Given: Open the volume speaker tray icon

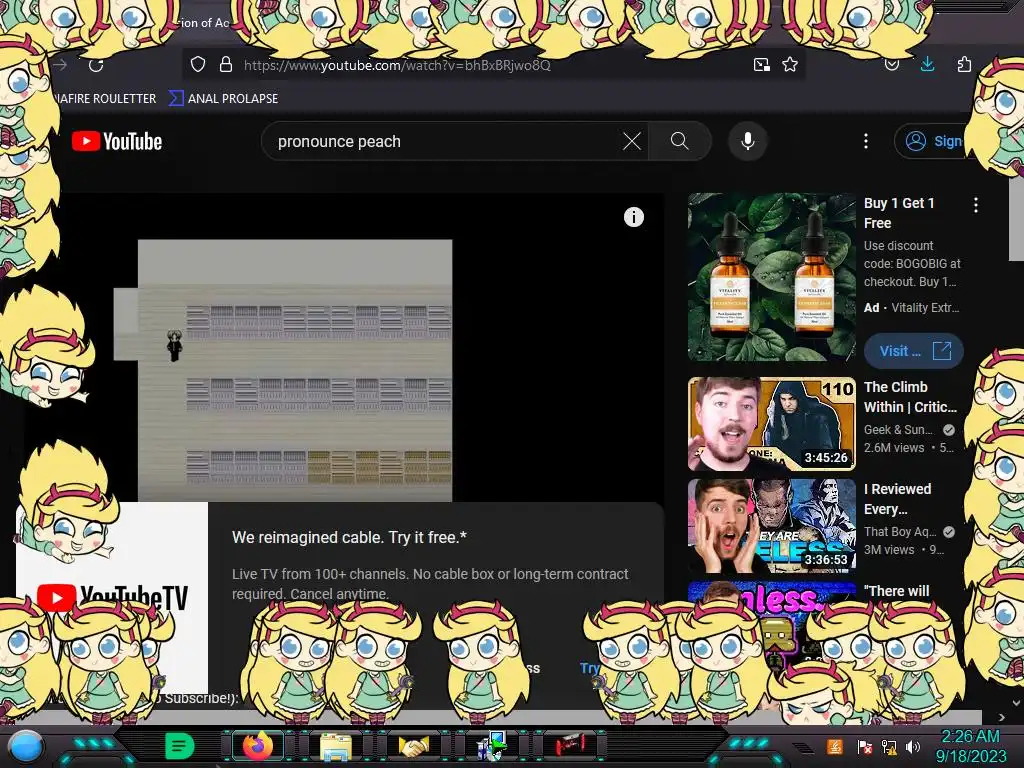Looking at the screenshot, I should [913, 746].
